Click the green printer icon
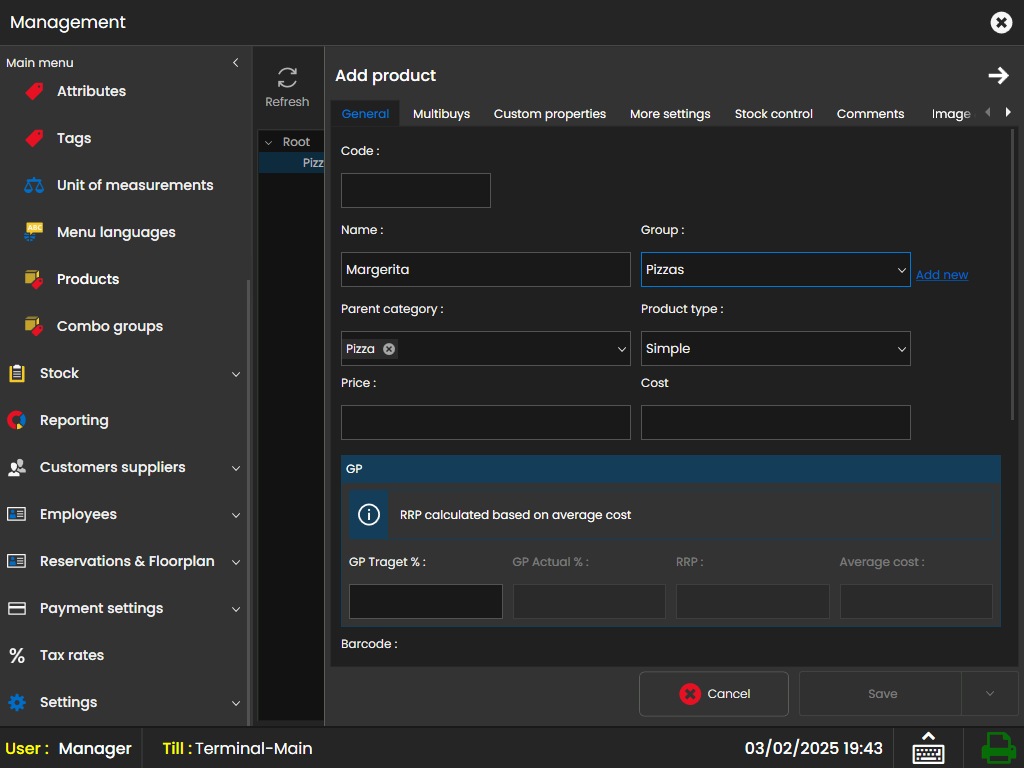Viewport: 1024px width, 768px height. coord(997,748)
